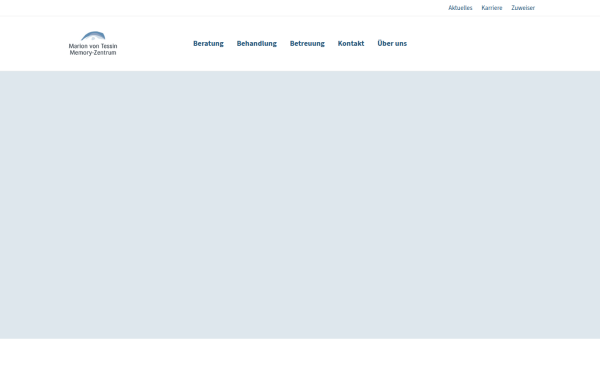
Task: Follow the Aktuelles link
Action: coord(460,8)
